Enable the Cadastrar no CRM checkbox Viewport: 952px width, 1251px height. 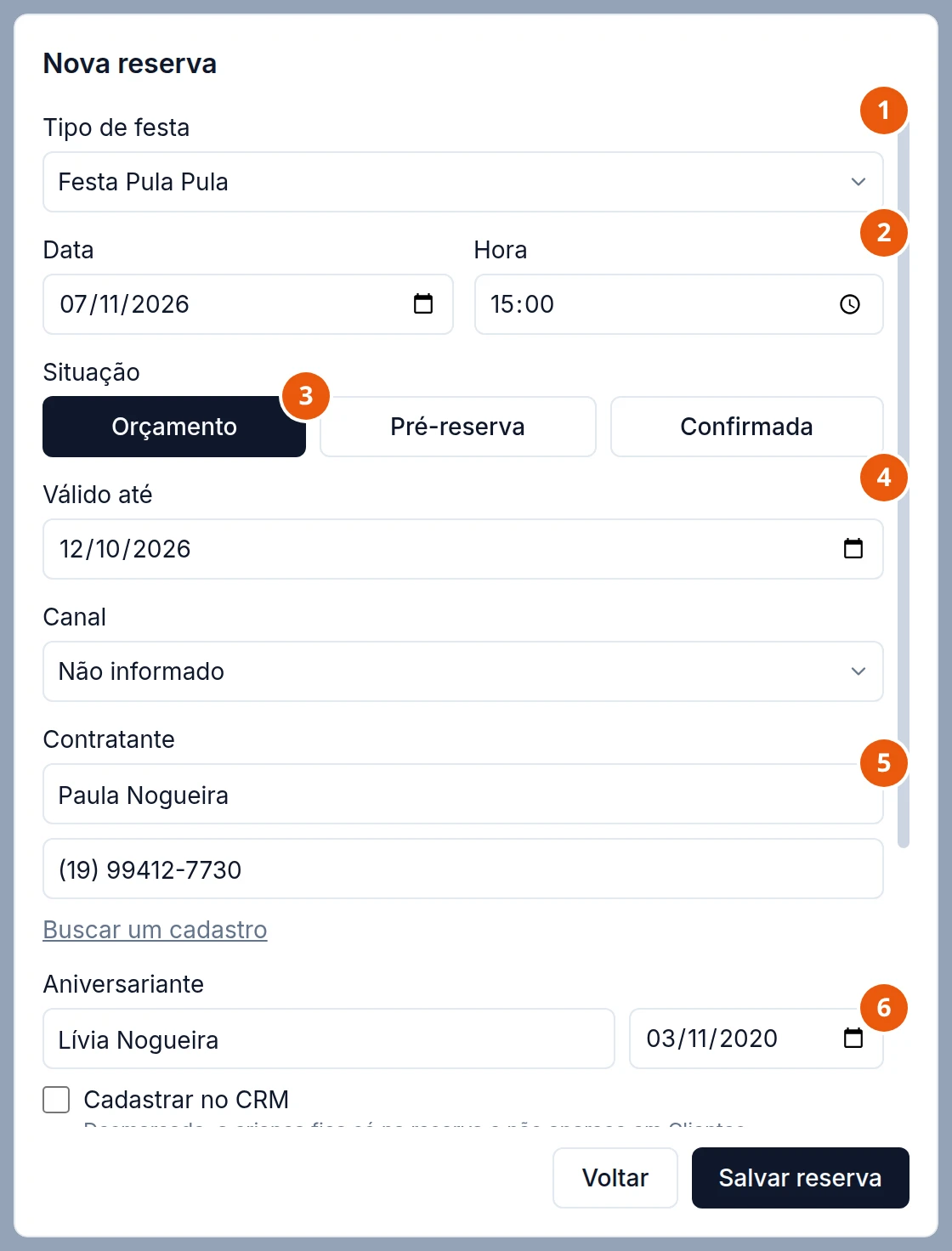click(x=56, y=1100)
